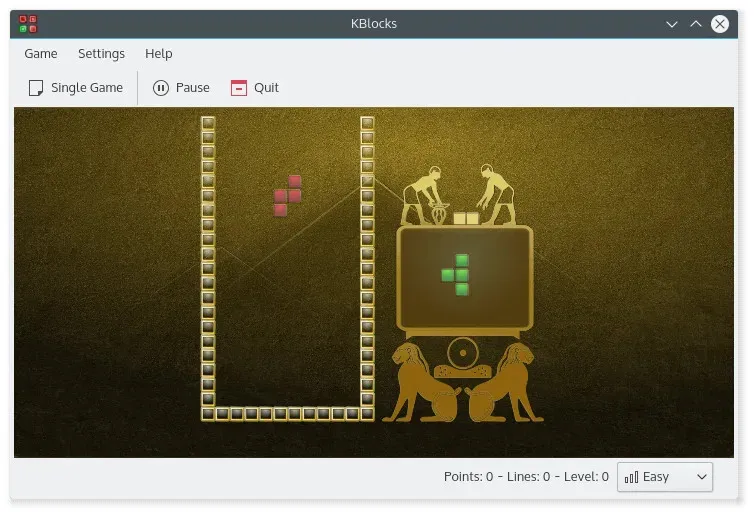
Task: Open the Help menu
Action: point(158,54)
